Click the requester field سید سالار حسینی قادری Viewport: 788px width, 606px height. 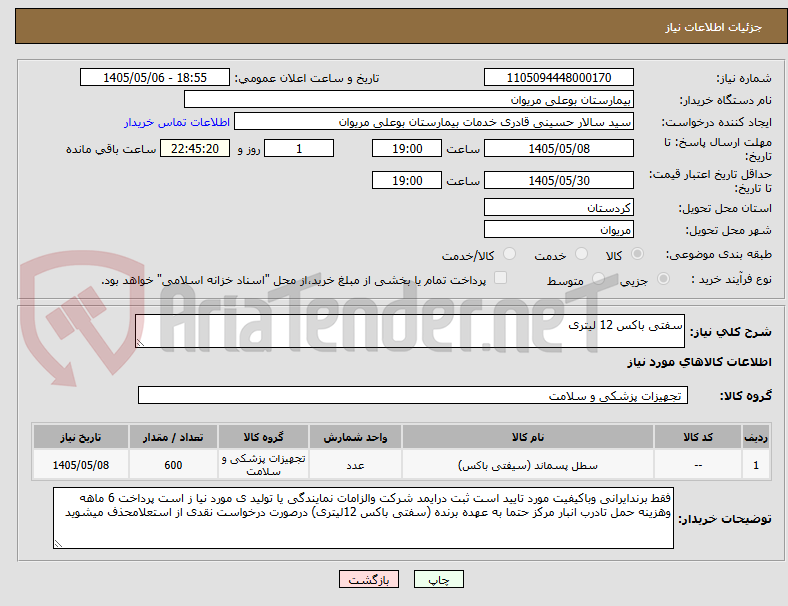pos(434,122)
